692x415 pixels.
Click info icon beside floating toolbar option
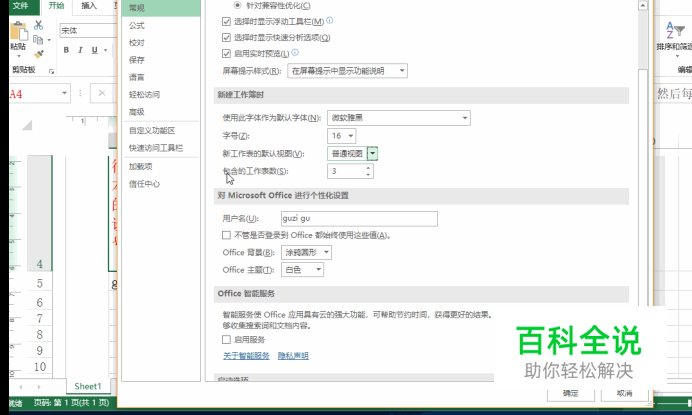330,20
